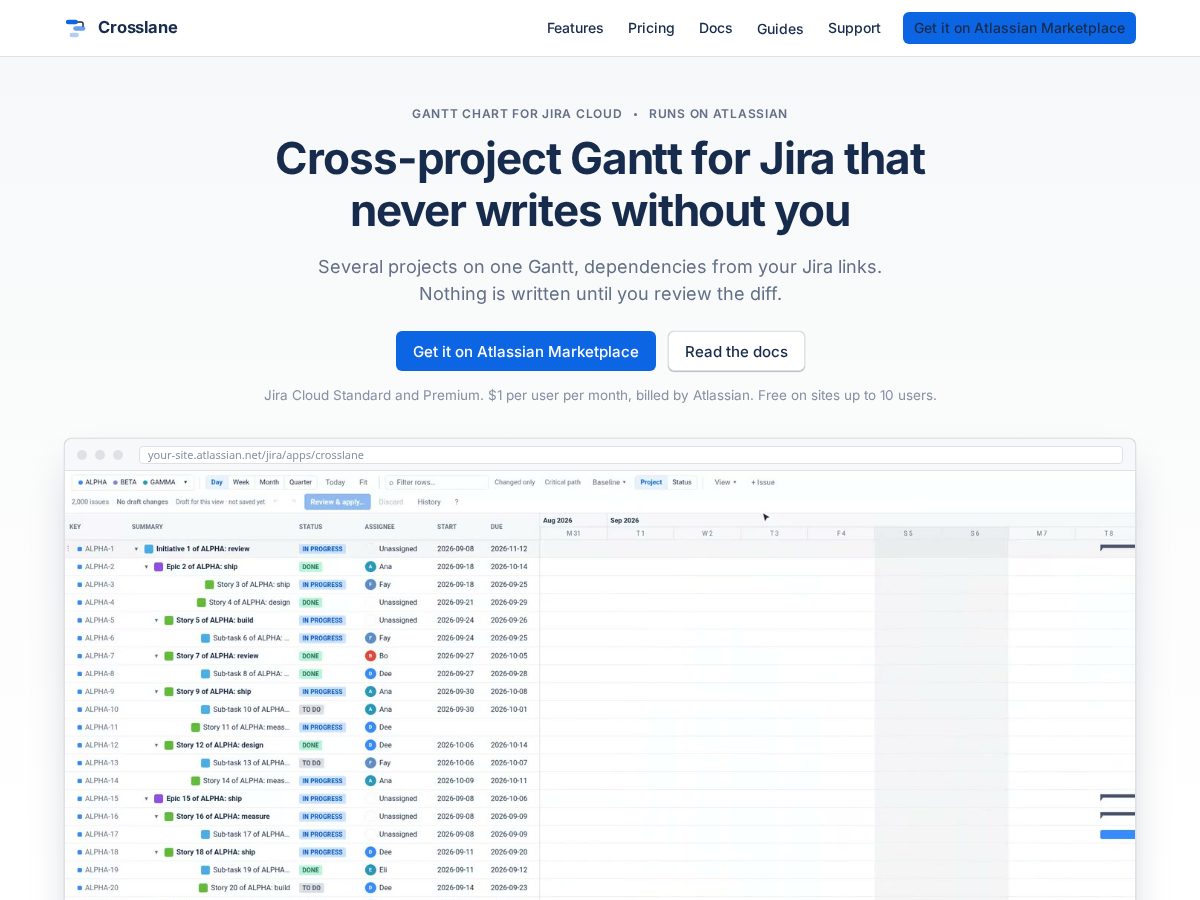Click the purple Epic 2 issue-type icon
The width and height of the screenshot is (1200, 900).
(x=159, y=567)
